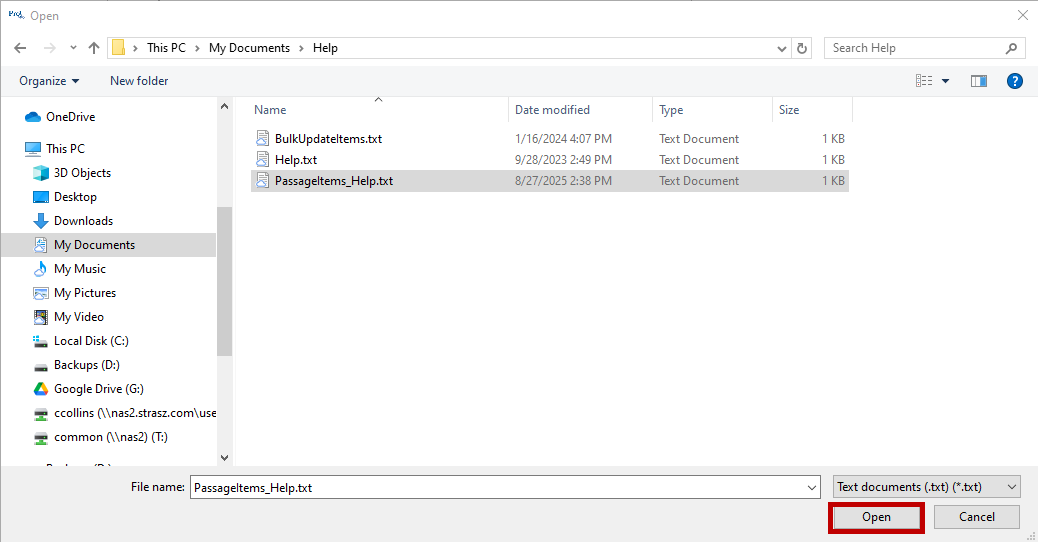1038x542 pixels.
Task: Click the New folder button
Action: [x=139, y=81]
